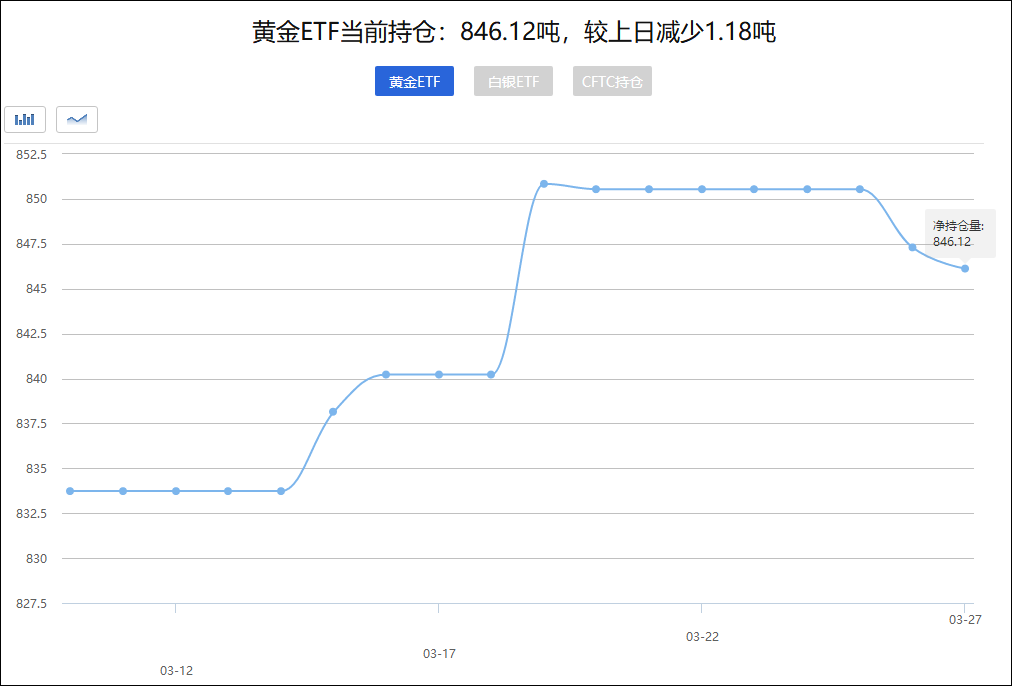Click the peak data point near 851
The width and height of the screenshot is (1012, 686).
pyautogui.click(x=543, y=184)
